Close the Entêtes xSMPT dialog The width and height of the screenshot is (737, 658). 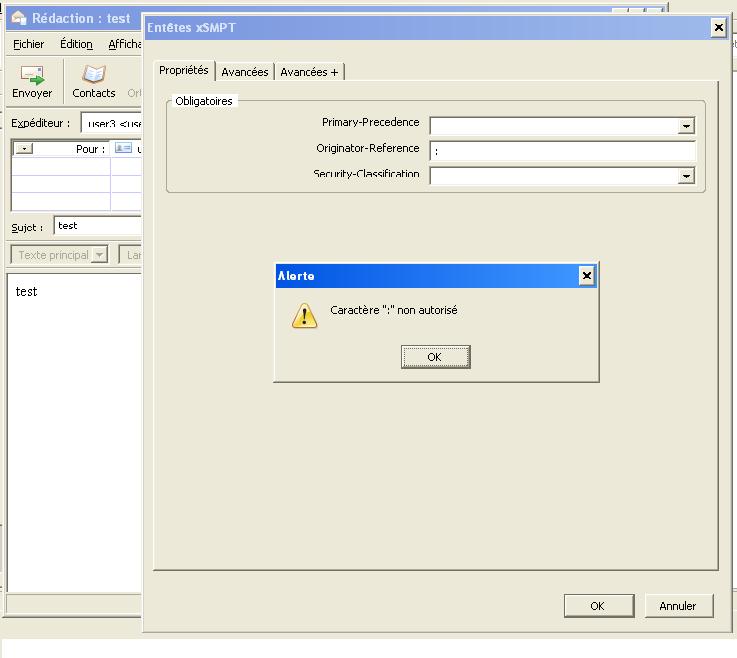718,28
